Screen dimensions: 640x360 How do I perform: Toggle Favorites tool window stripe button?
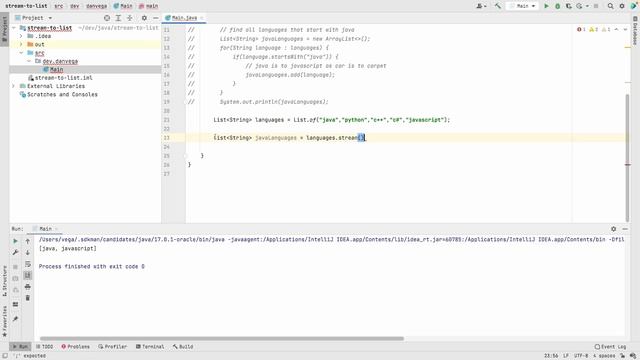pyautogui.click(x=4, y=321)
